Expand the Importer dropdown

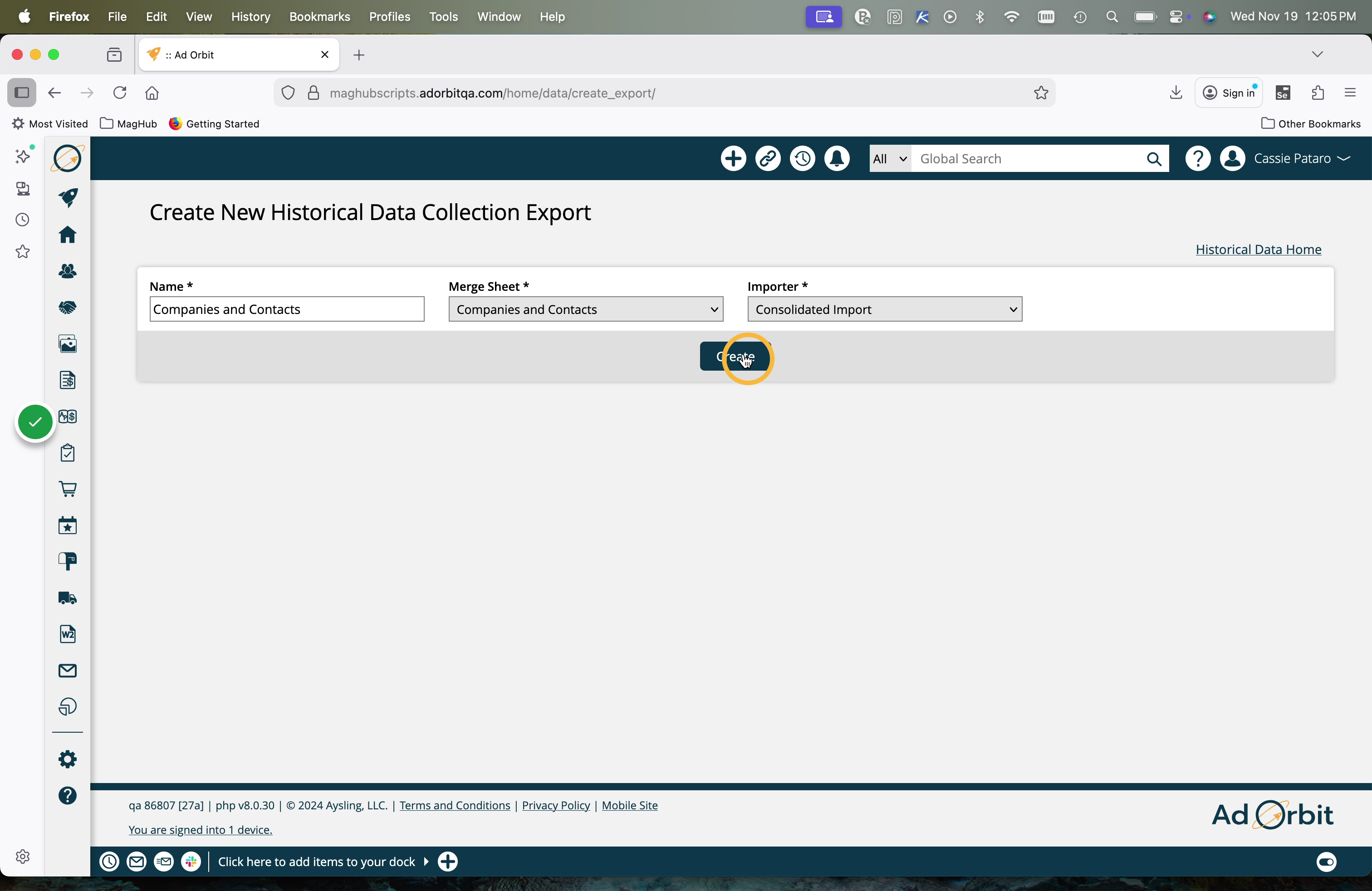[x=884, y=309]
